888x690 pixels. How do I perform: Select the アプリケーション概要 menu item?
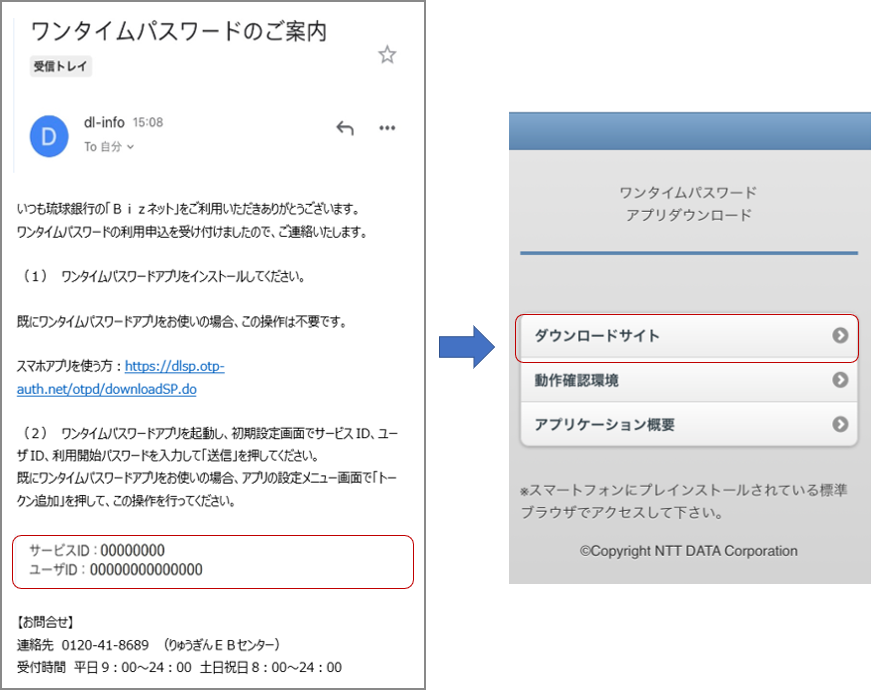tap(604, 424)
